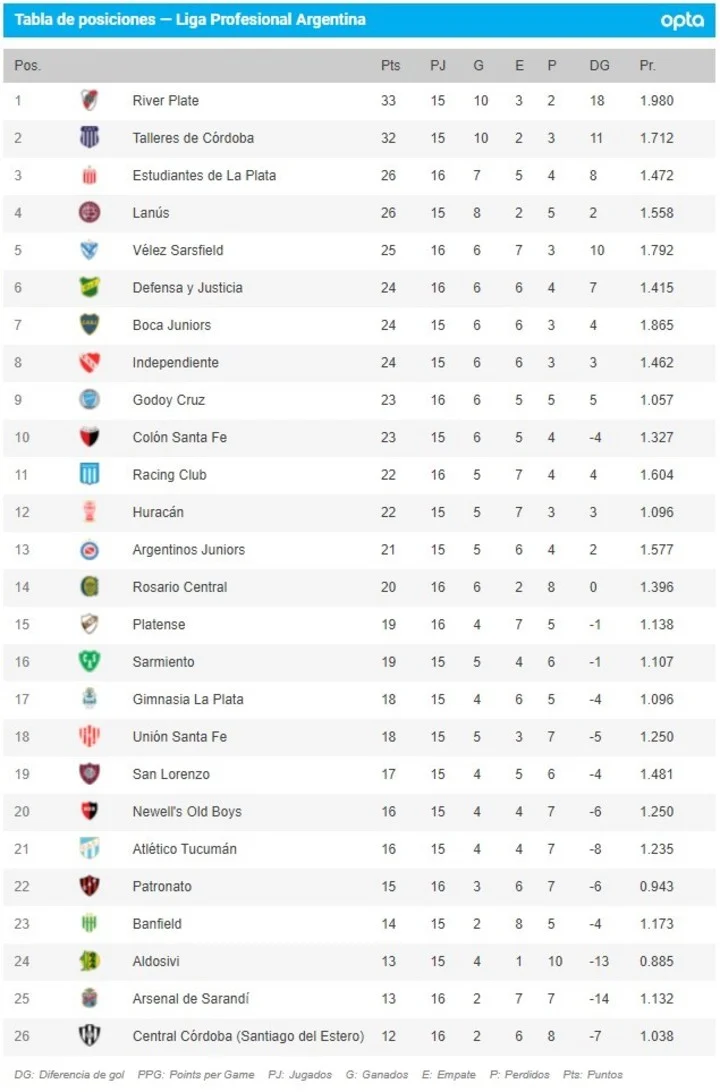The image size is (720, 1092).
Task: Click the Pos. column header
Action: 28,65
